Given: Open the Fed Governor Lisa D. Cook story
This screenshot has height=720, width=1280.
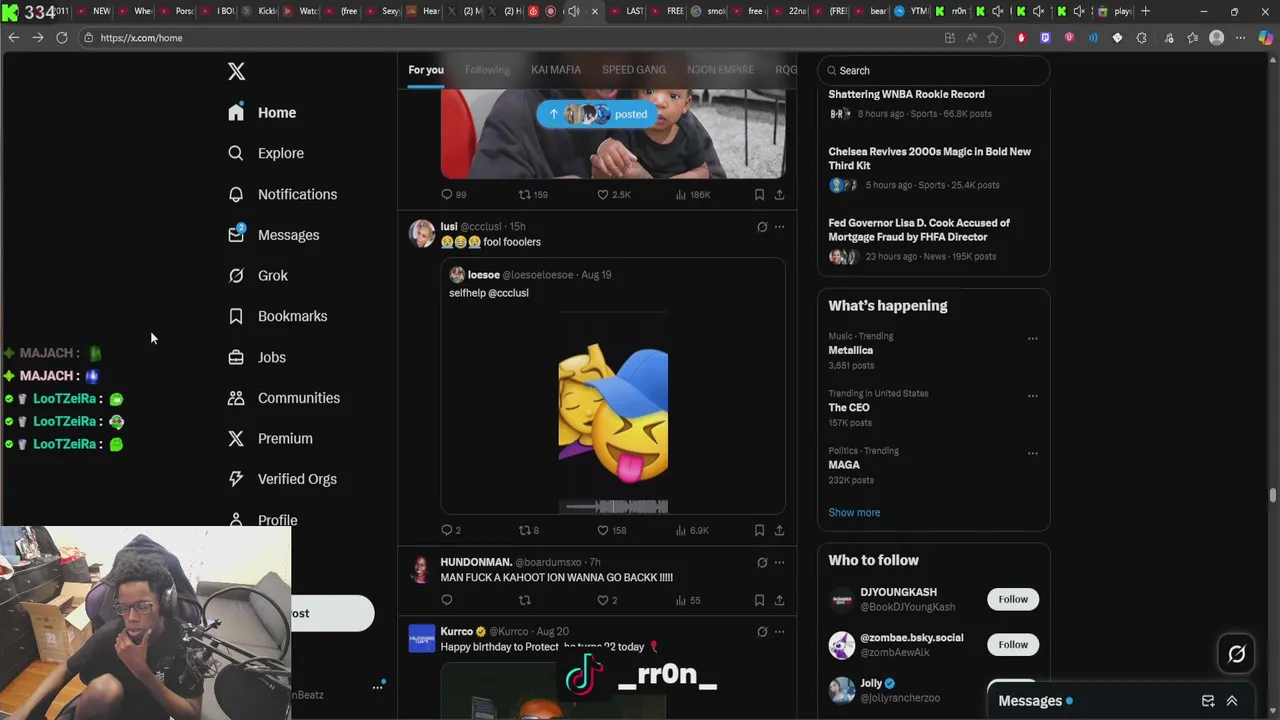Looking at the screenshot, I should pyautogui.click(x=919, y=230).
